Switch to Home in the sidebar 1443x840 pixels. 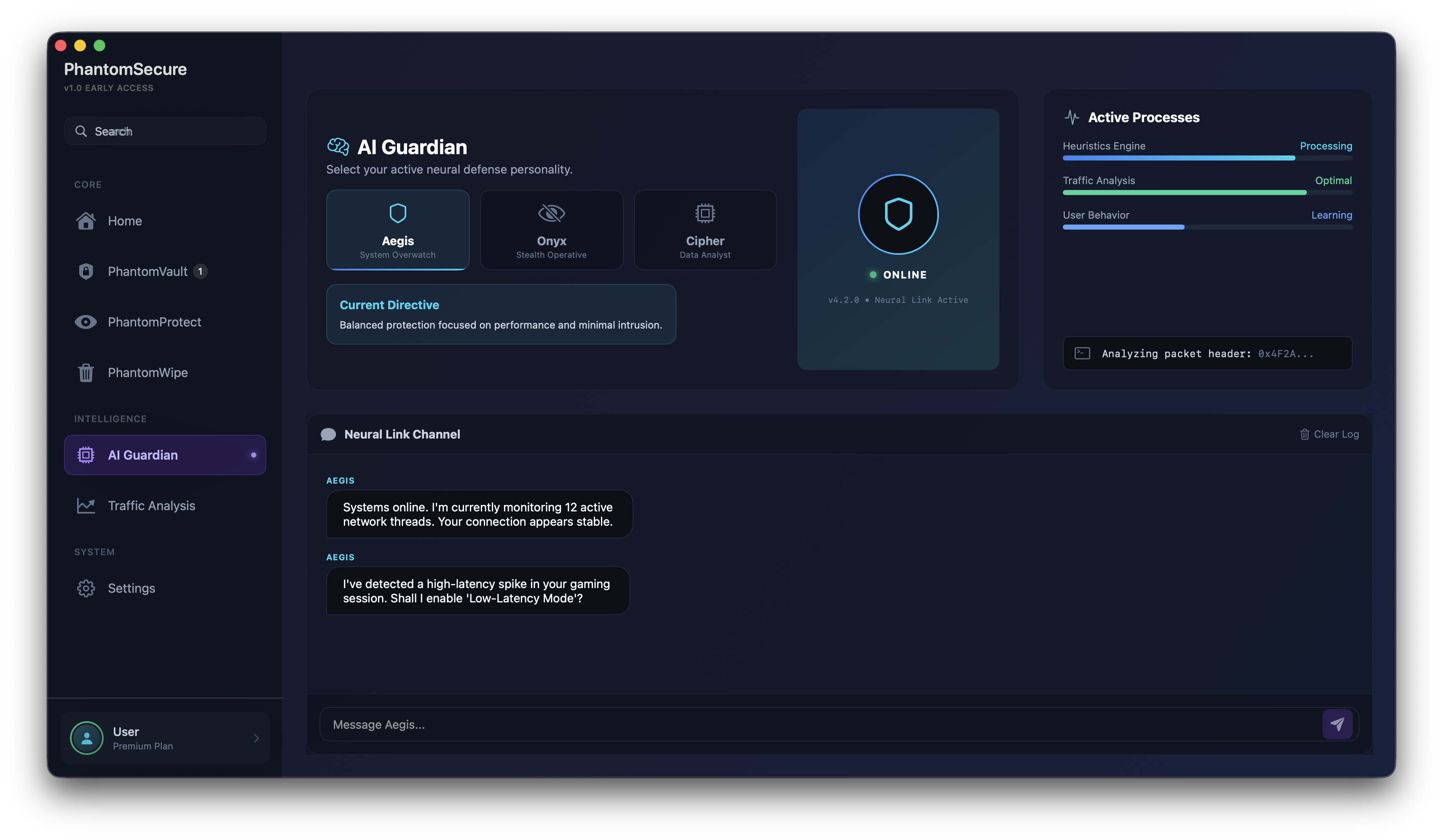coord(125,220)
